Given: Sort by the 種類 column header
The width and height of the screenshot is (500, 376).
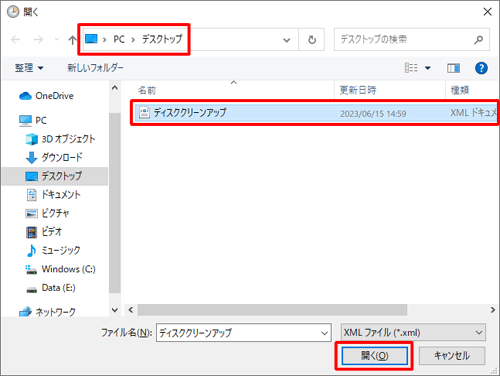Looking at the screenshot, I should tap(460, 90).
